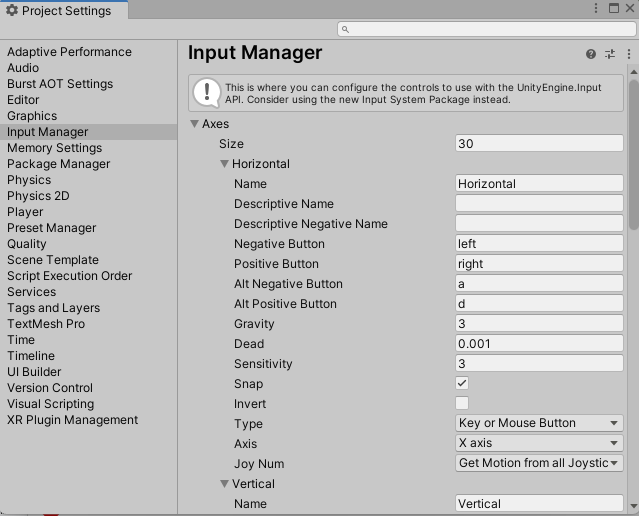Enable the Invert checkbox
Image resolution: width=639 pixels, height=516 pixels.
tap(462, 403)
